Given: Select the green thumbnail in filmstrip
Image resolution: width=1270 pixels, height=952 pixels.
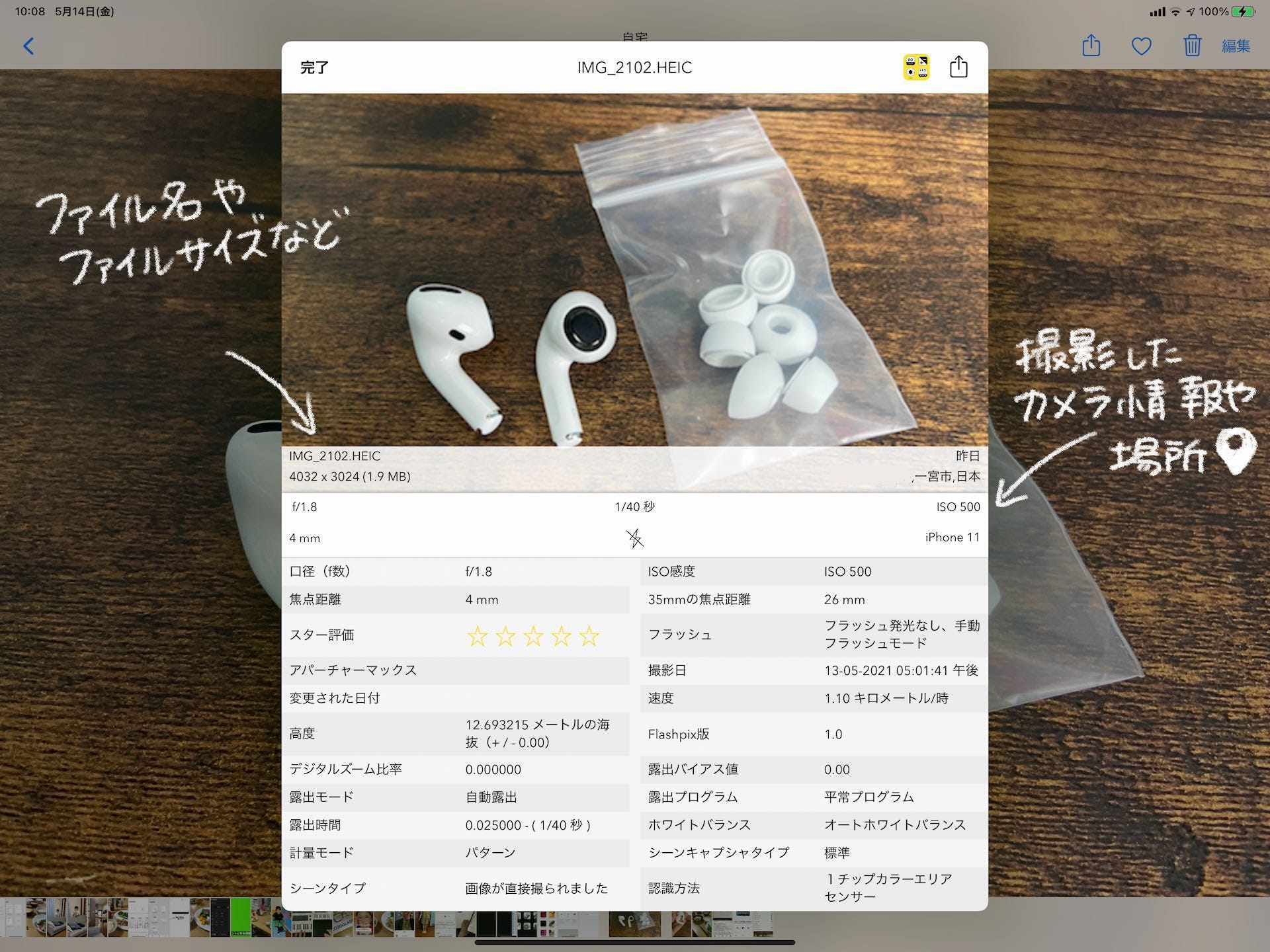Looking at the screenshot, I should 240,917.
